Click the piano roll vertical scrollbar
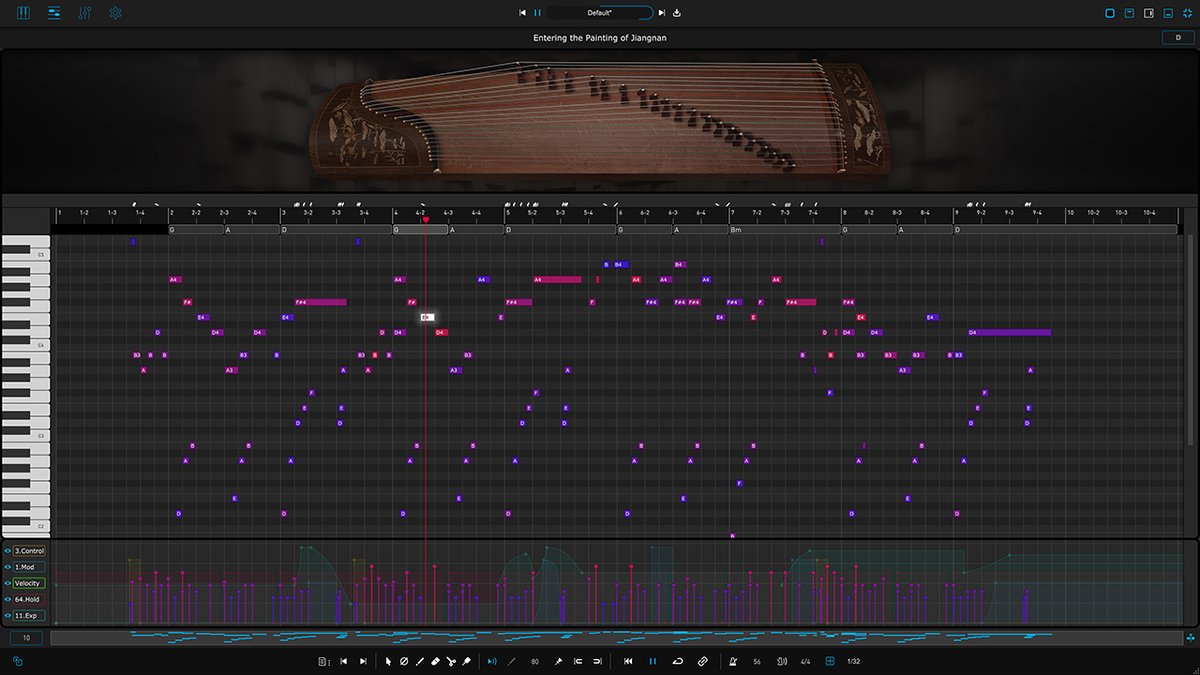The image size is (1200, 675). point(1190,340)
